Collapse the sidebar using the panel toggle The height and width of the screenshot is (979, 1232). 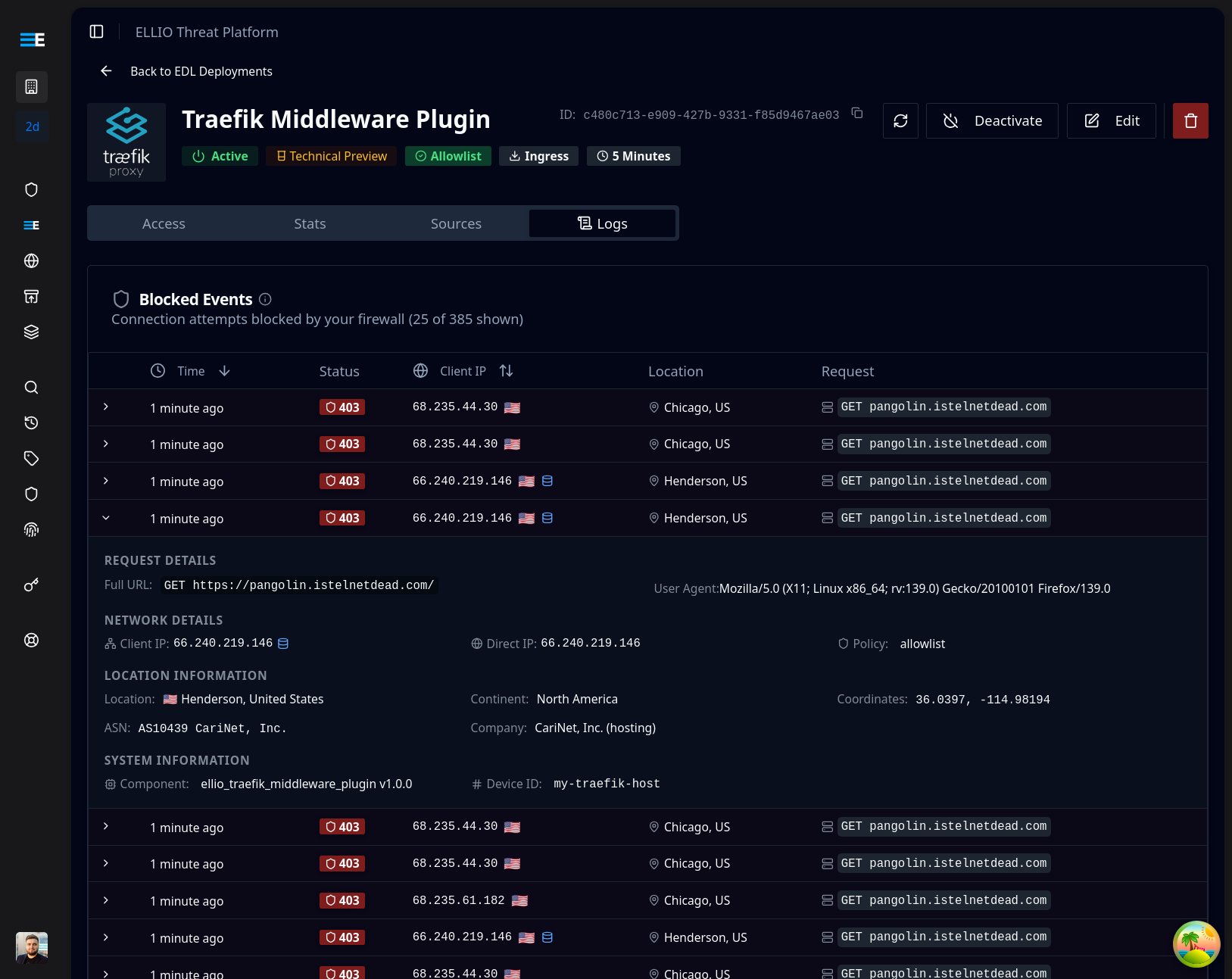(96, 32)
